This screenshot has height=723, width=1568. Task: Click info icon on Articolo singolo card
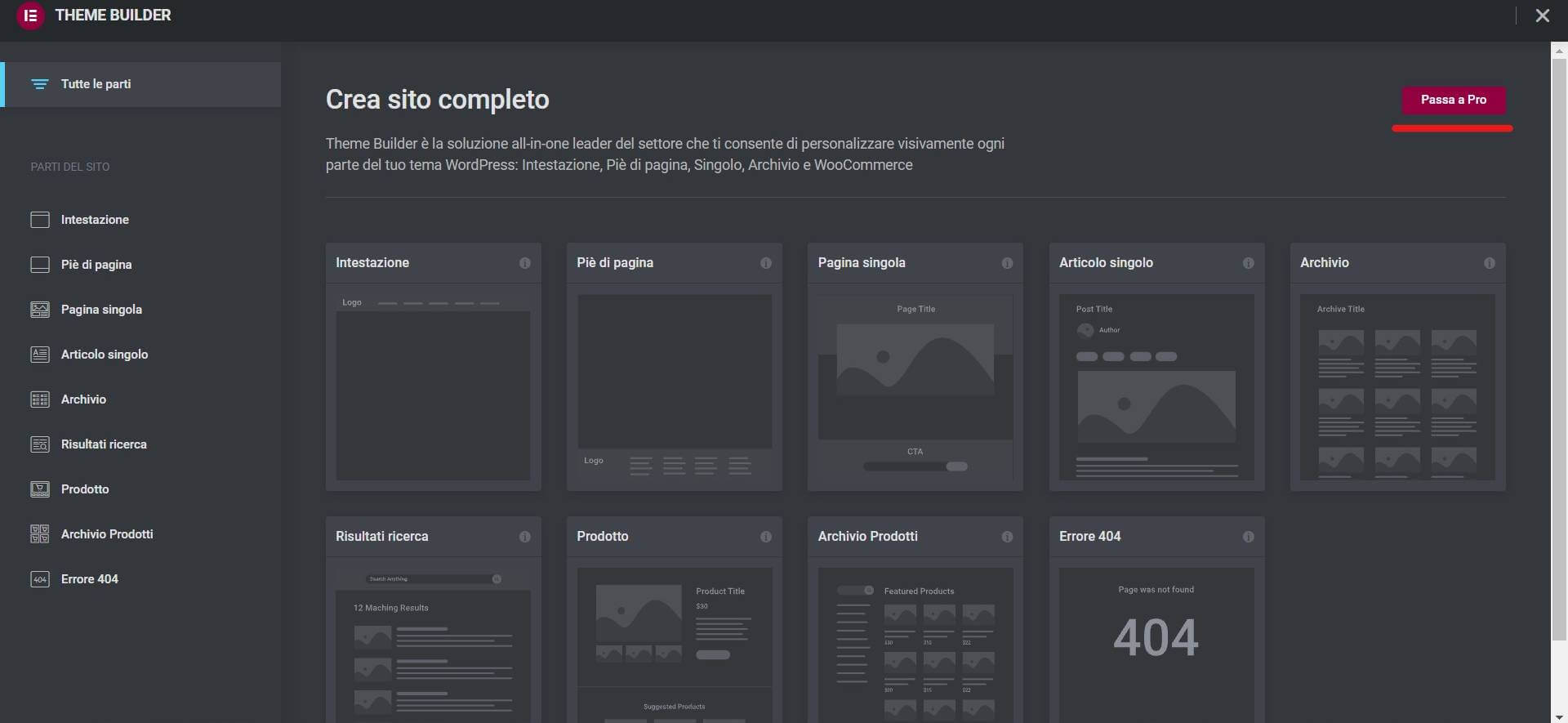pyautogui.click(x=1248, y=263)
